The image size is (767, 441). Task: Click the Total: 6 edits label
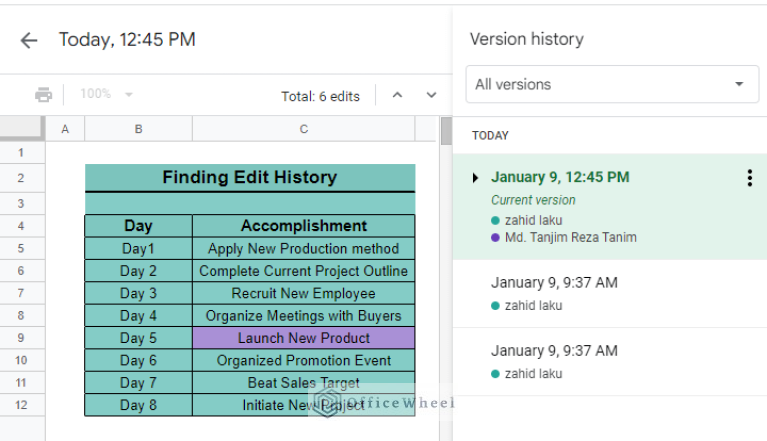[320, 96]
